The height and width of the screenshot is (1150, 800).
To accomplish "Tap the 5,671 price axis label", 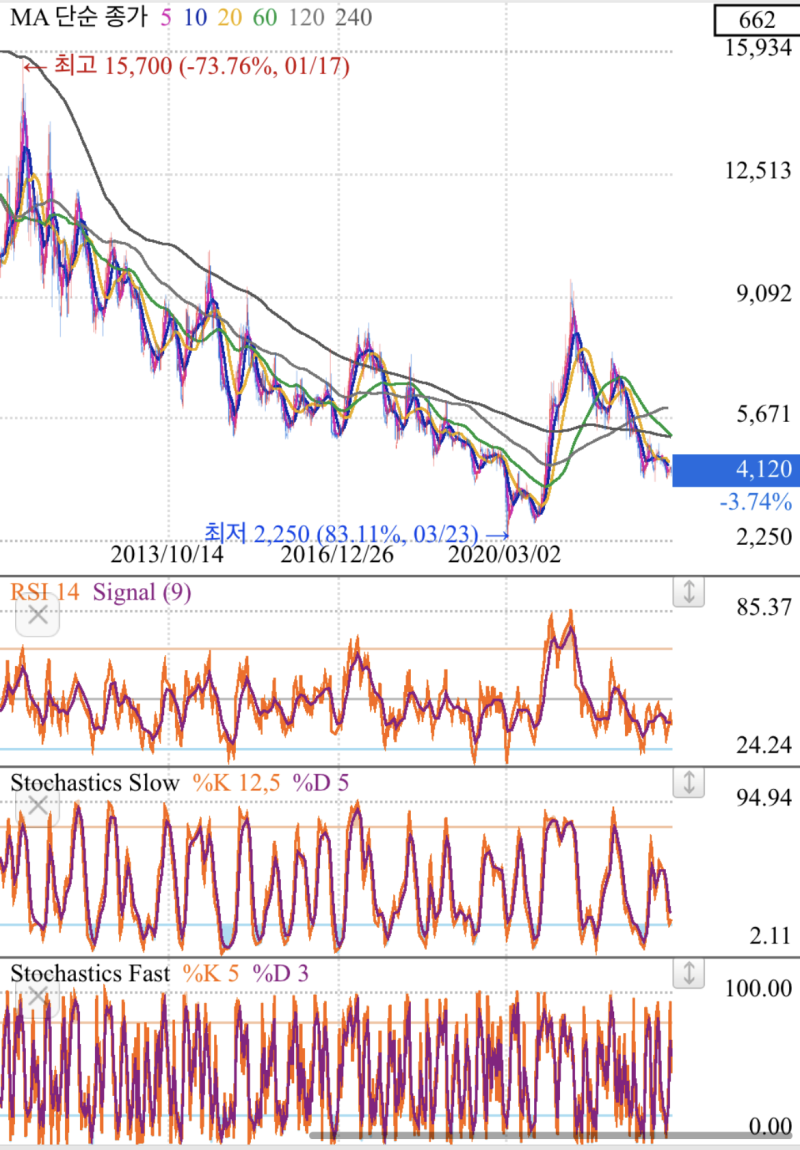I will coord(764,414).
